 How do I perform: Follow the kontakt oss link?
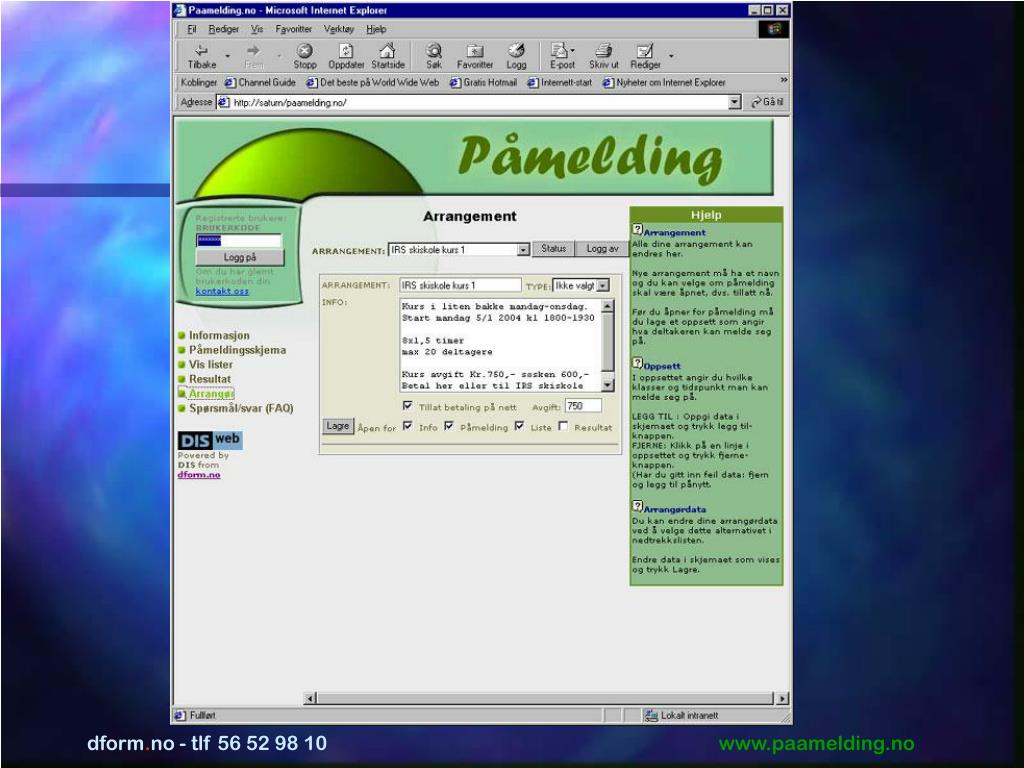222,291
